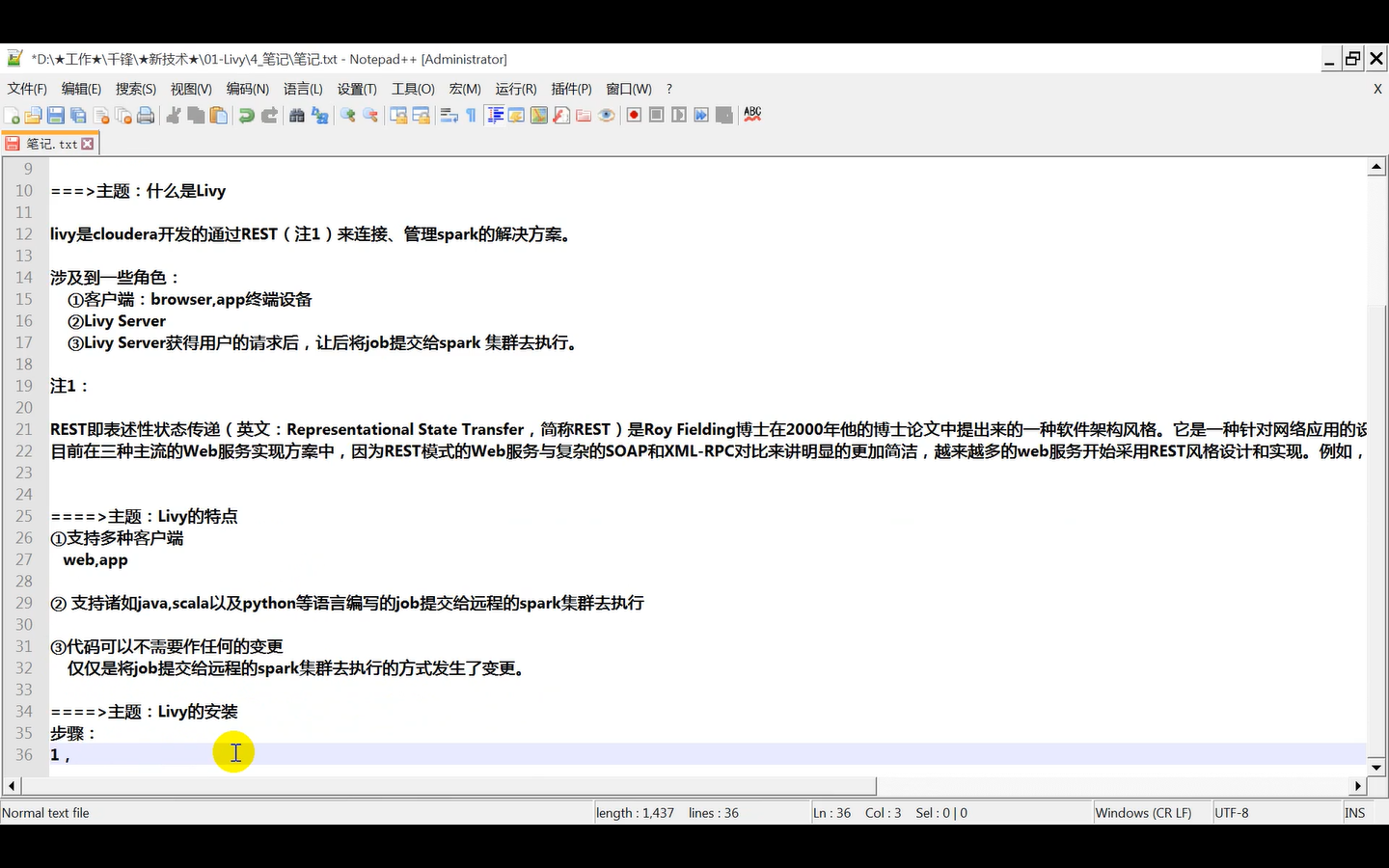Click the X at the menu bar's right end

(1377, 89)
